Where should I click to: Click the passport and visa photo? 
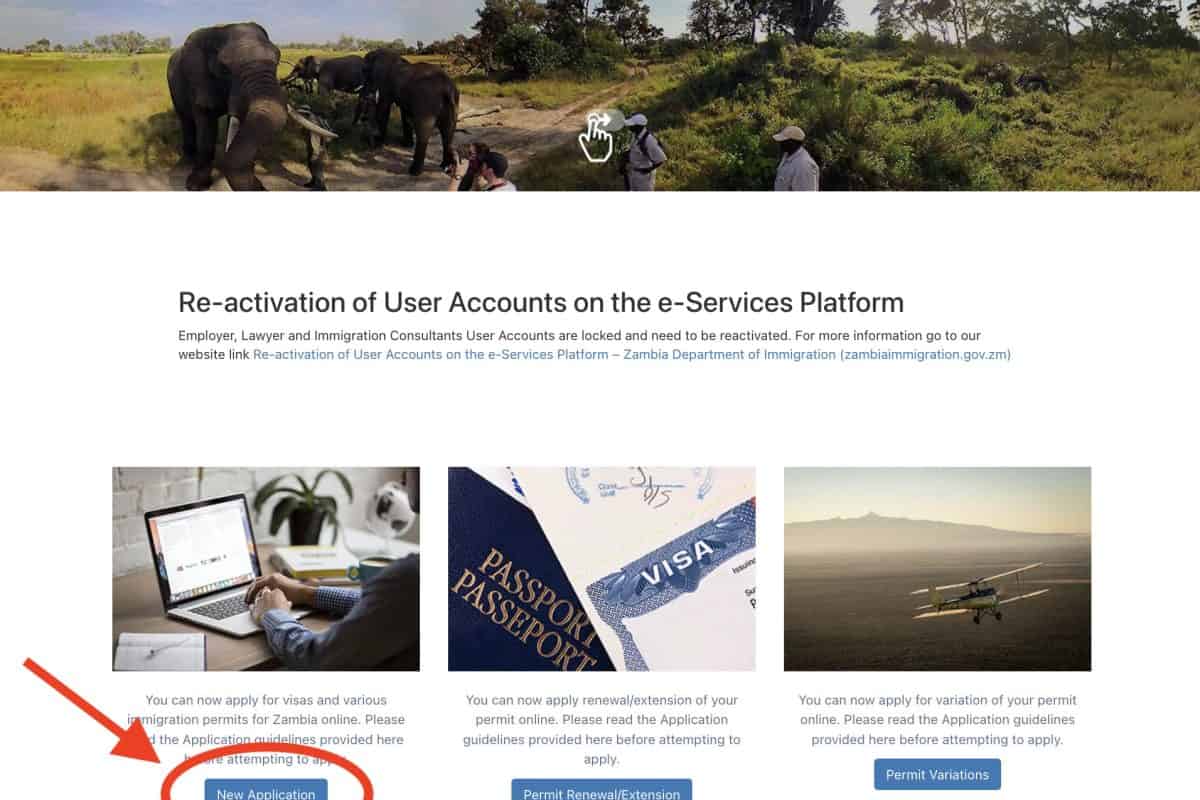tap(601, 569)
